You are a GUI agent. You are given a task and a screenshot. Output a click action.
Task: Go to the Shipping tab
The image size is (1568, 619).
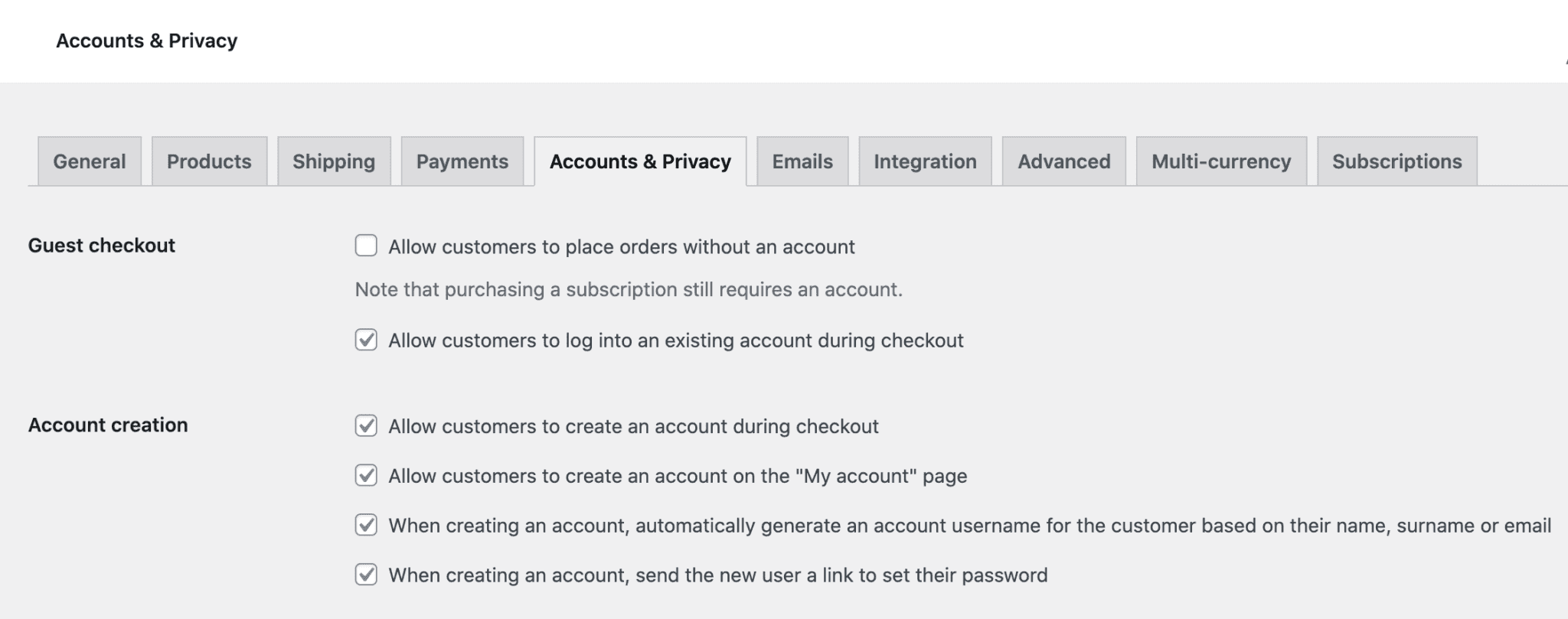pyautogui.click(x=334, y=161)
